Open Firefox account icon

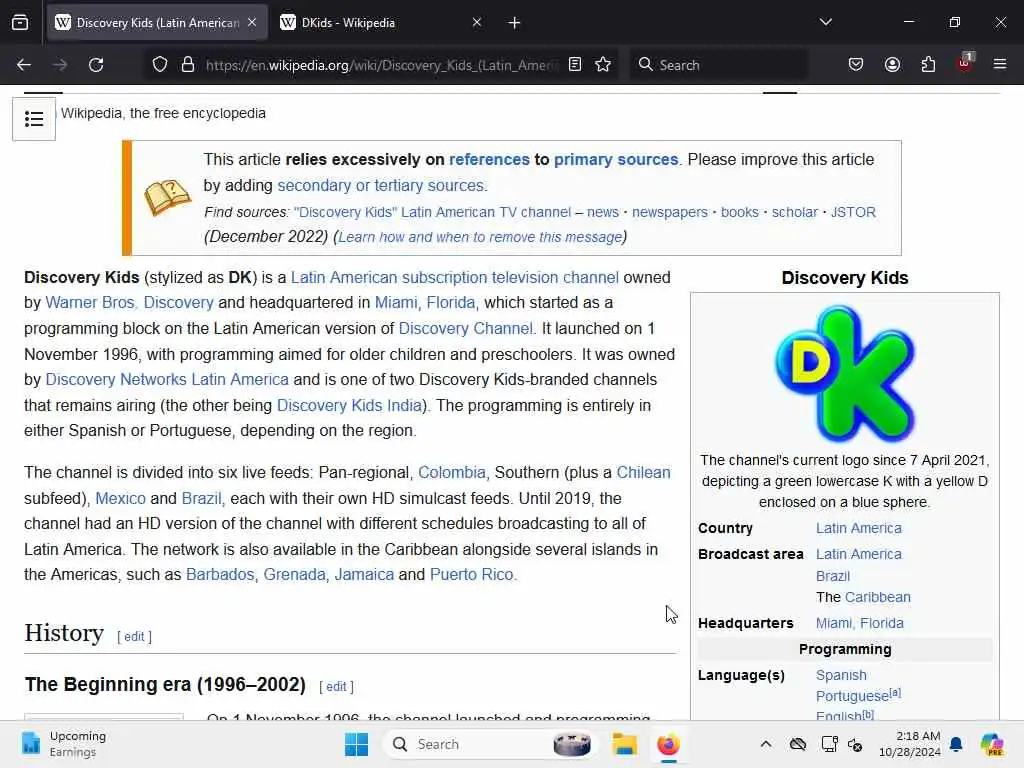892,65
